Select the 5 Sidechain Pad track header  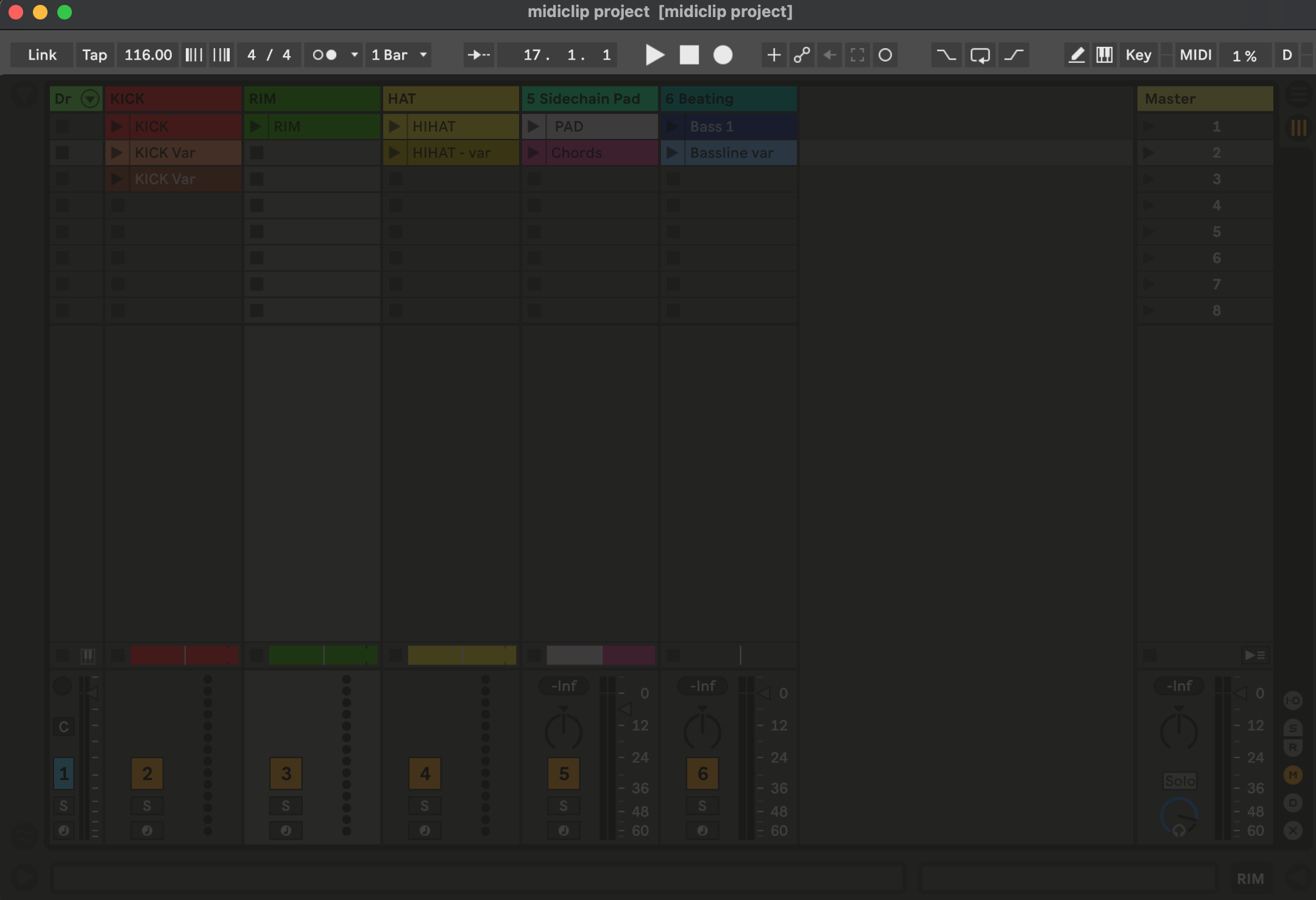[x=589, y=99]
